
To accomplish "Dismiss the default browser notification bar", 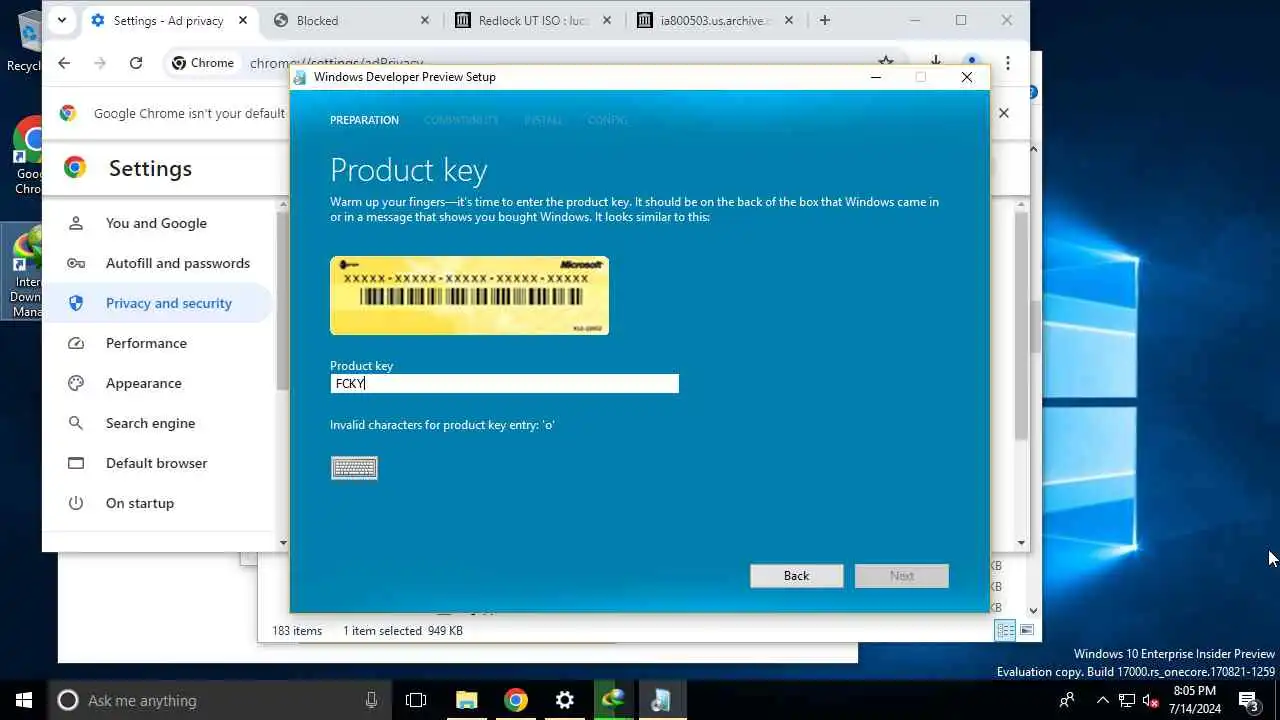I will (x=1004, y=113).
